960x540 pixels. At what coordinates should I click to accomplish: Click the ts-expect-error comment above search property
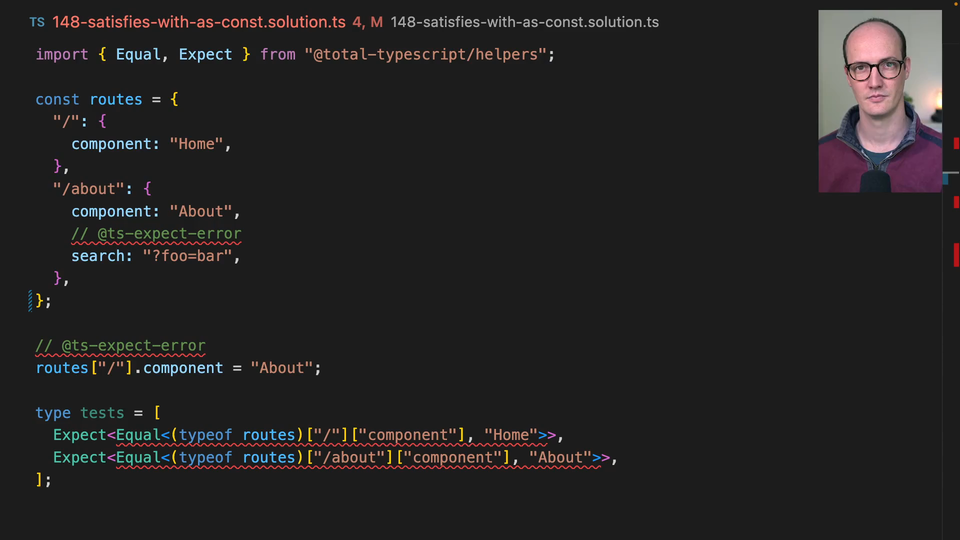click(x=156, y=234)
